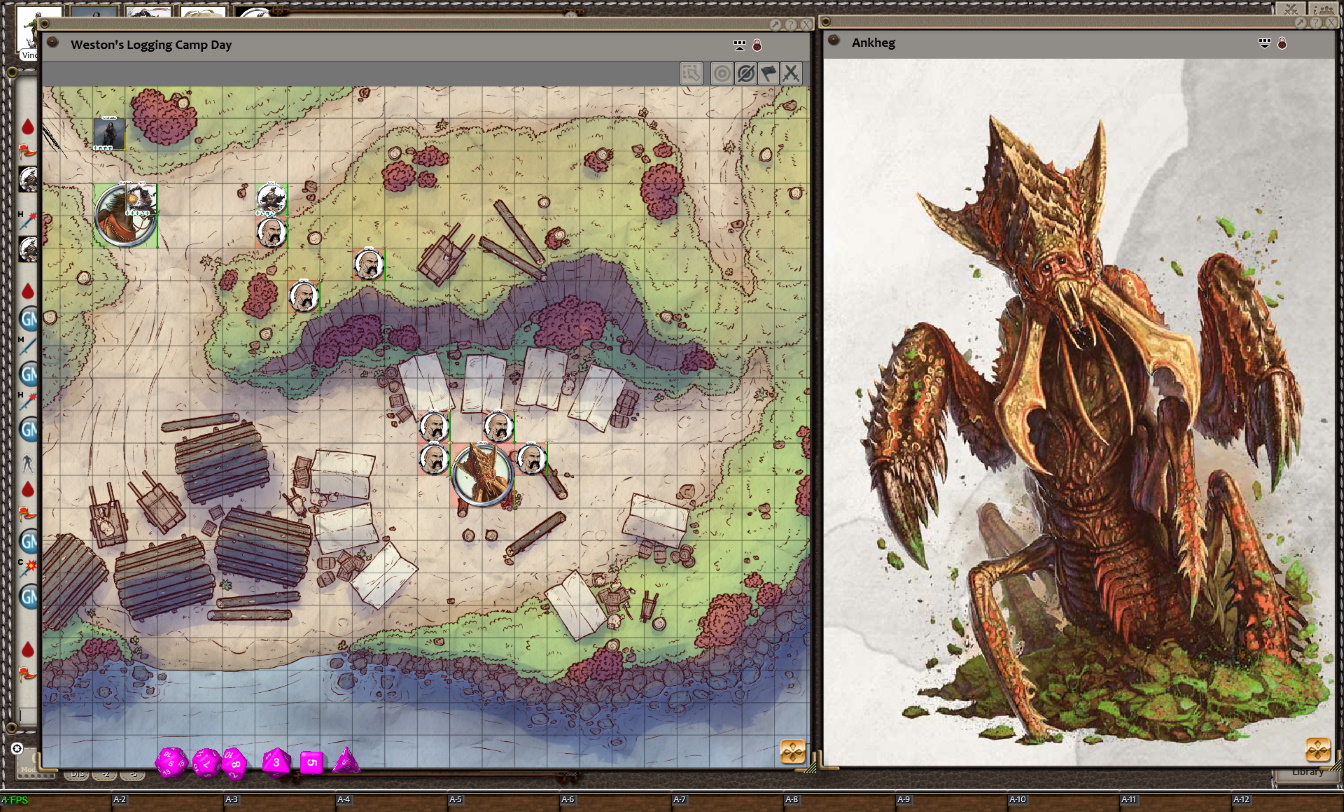The height and width of the screenshot is (812, 1344).
Task: Click help button on the Ankheg window
Action: tap(1316, 22)
